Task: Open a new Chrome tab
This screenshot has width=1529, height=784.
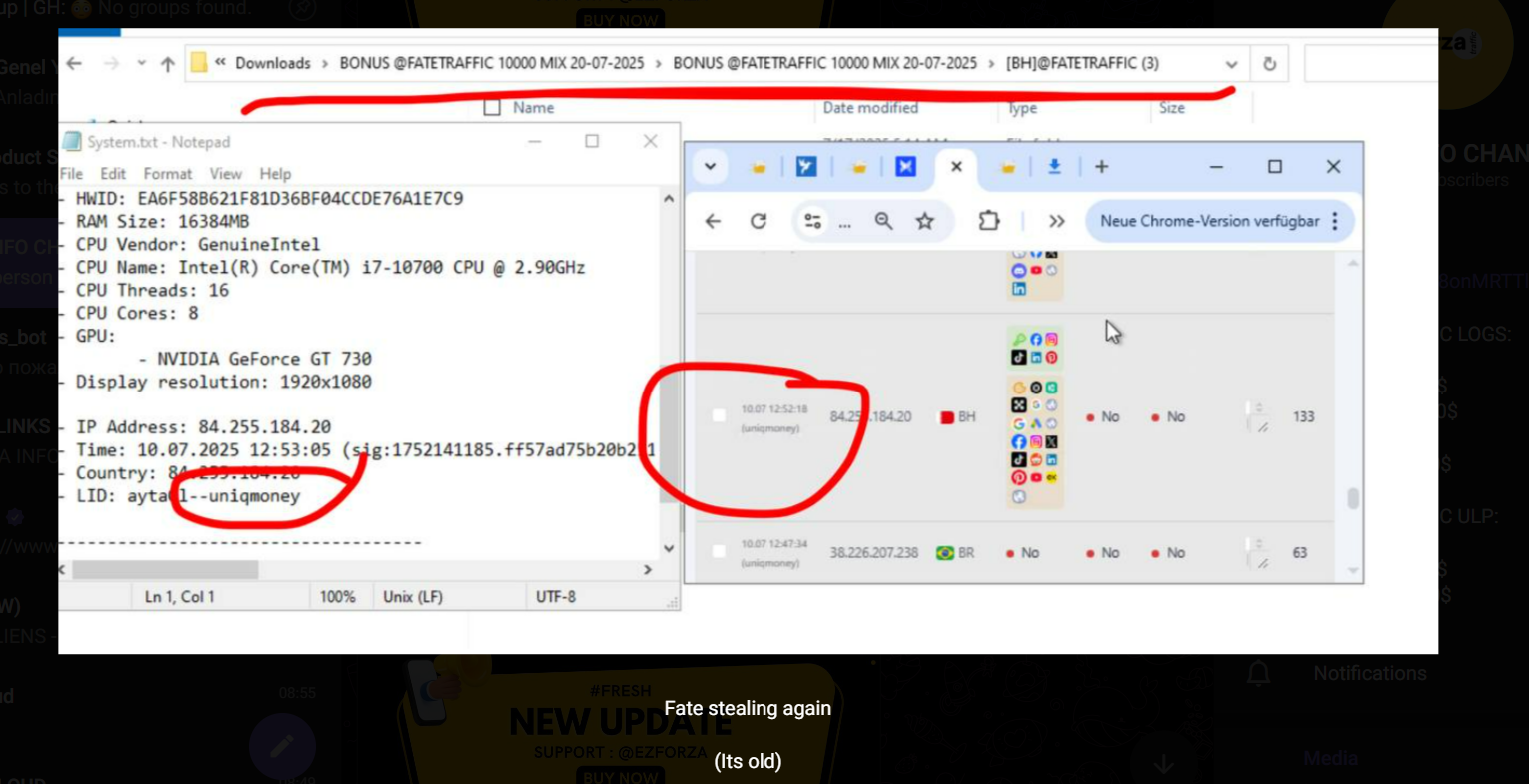Action: [x=1101, y=167]
